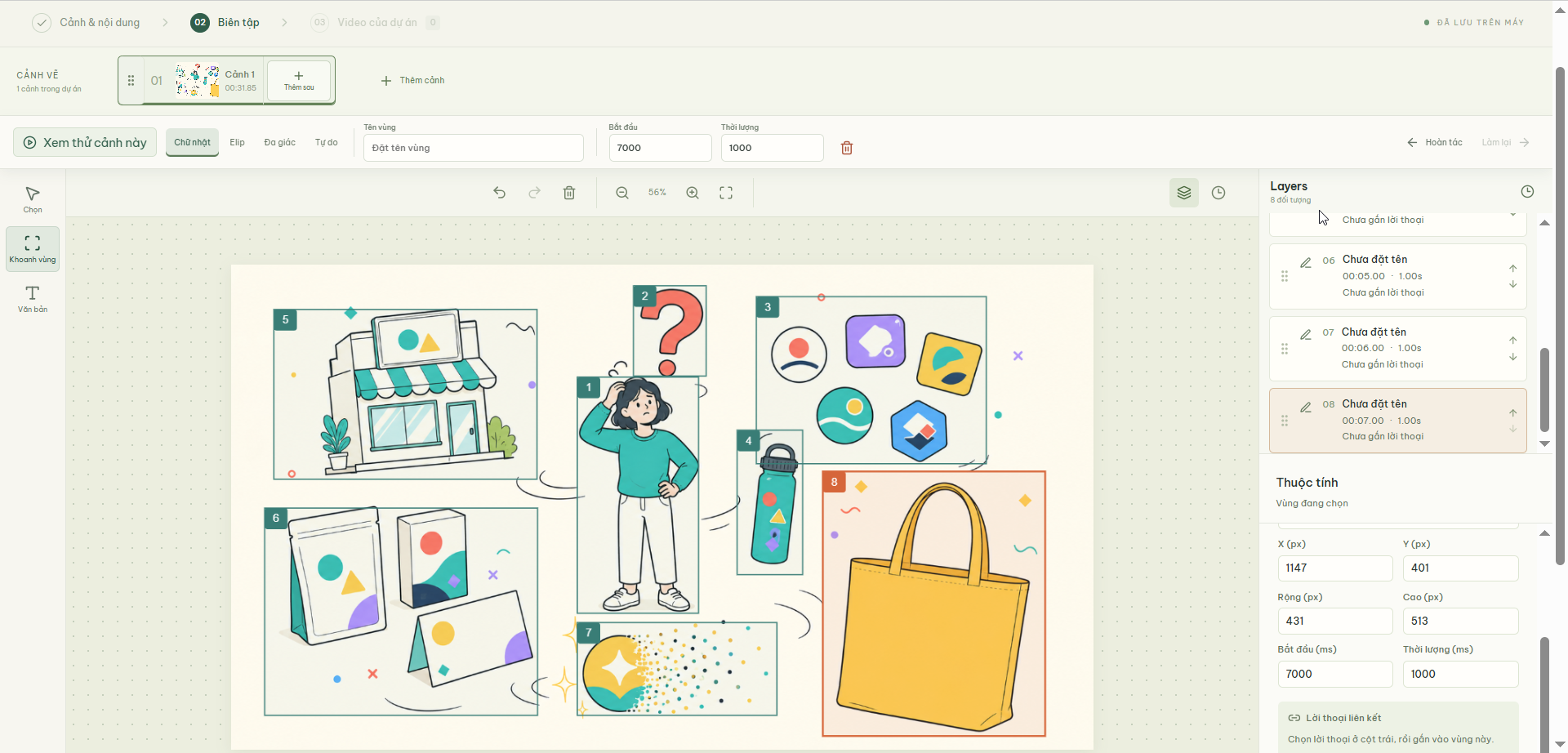Click the Đặt tên vùng name field
Viewport: 1568px width, 753px height.
click(474, 148)
